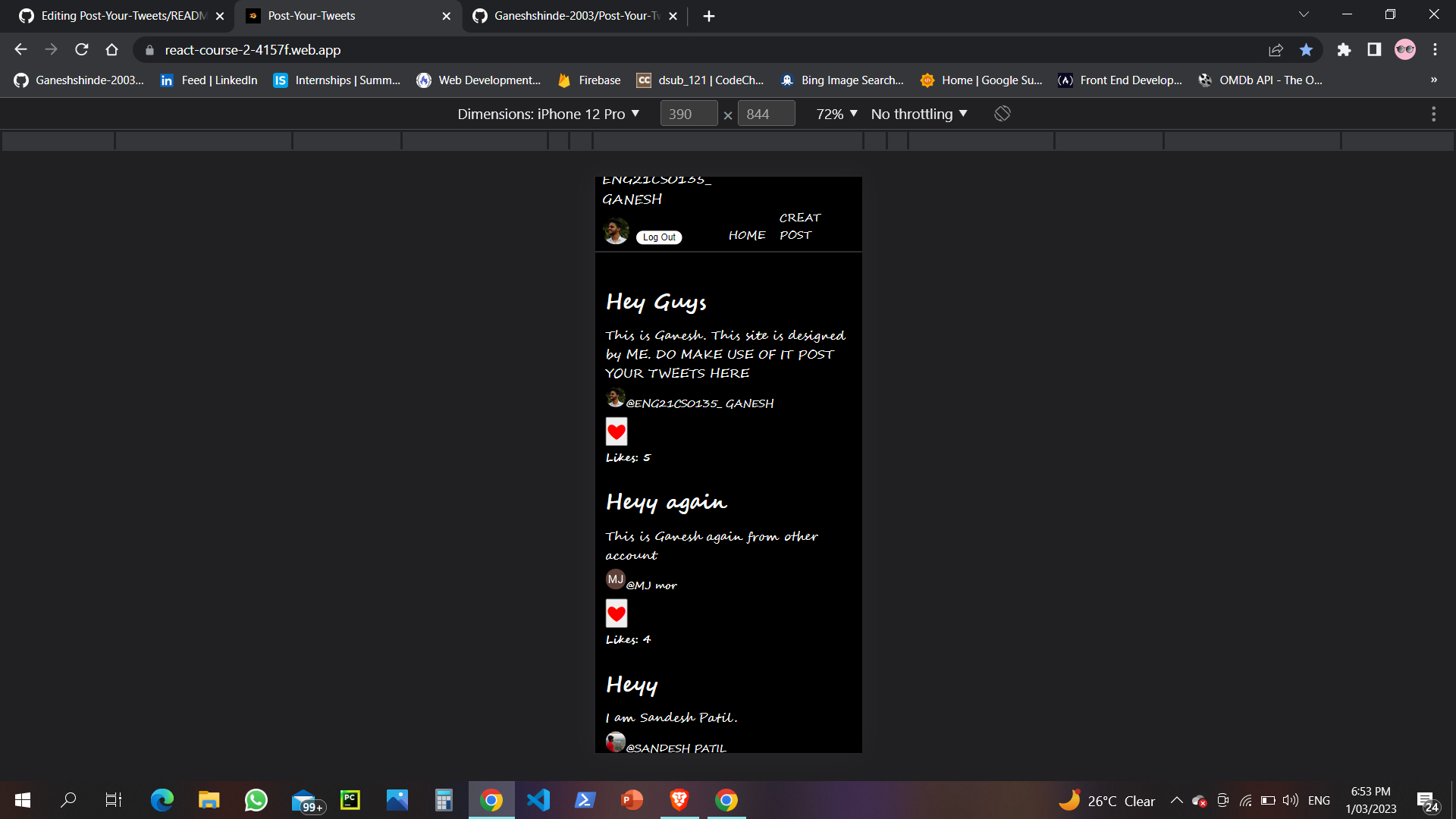This screenshot has width=1456, height=819.
Task: Click the rotate device orientation icon
Action: click(x=1002, y=114)
